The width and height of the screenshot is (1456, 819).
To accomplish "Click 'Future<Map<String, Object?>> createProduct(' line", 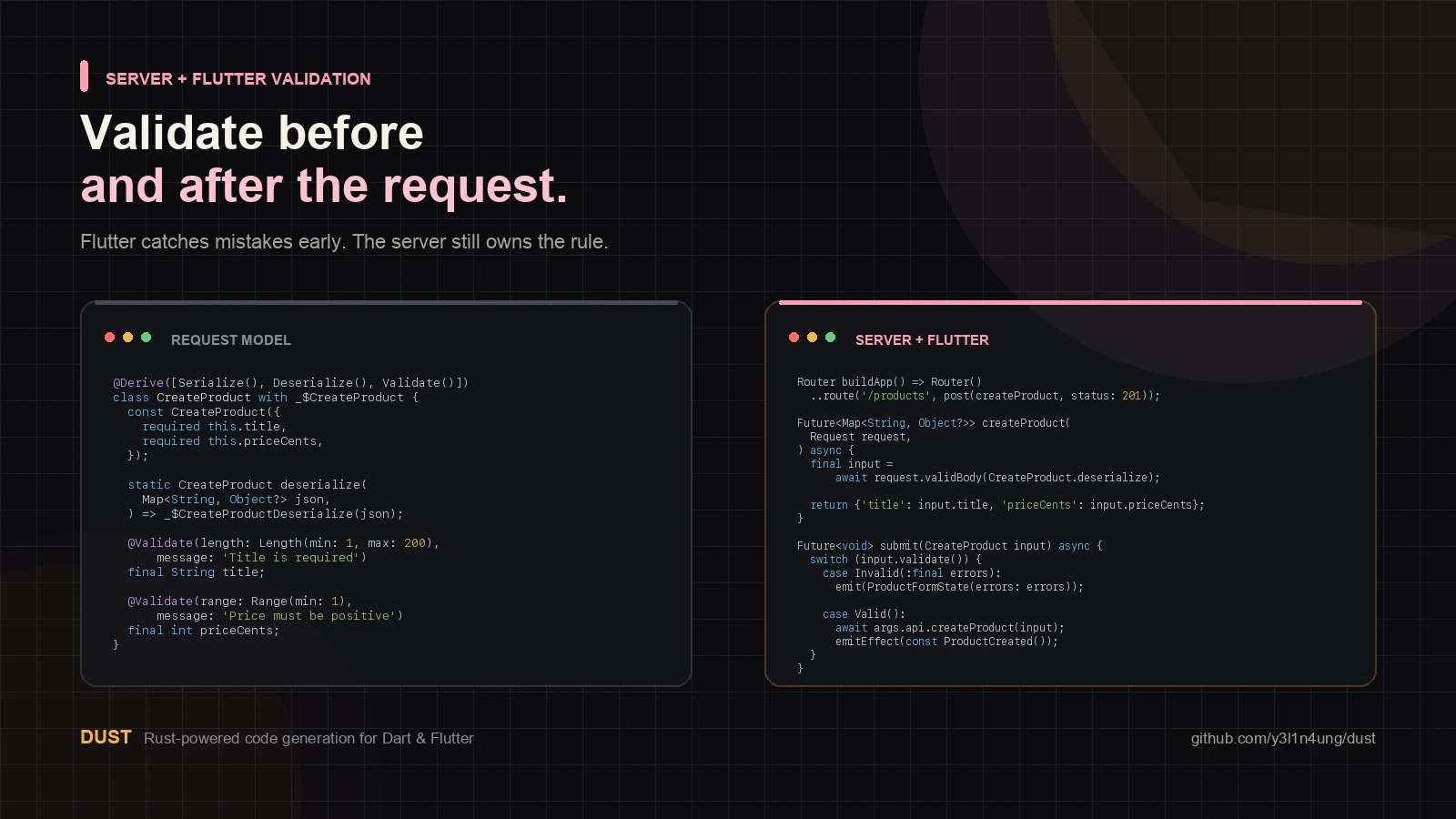I will tap(934, 423).
